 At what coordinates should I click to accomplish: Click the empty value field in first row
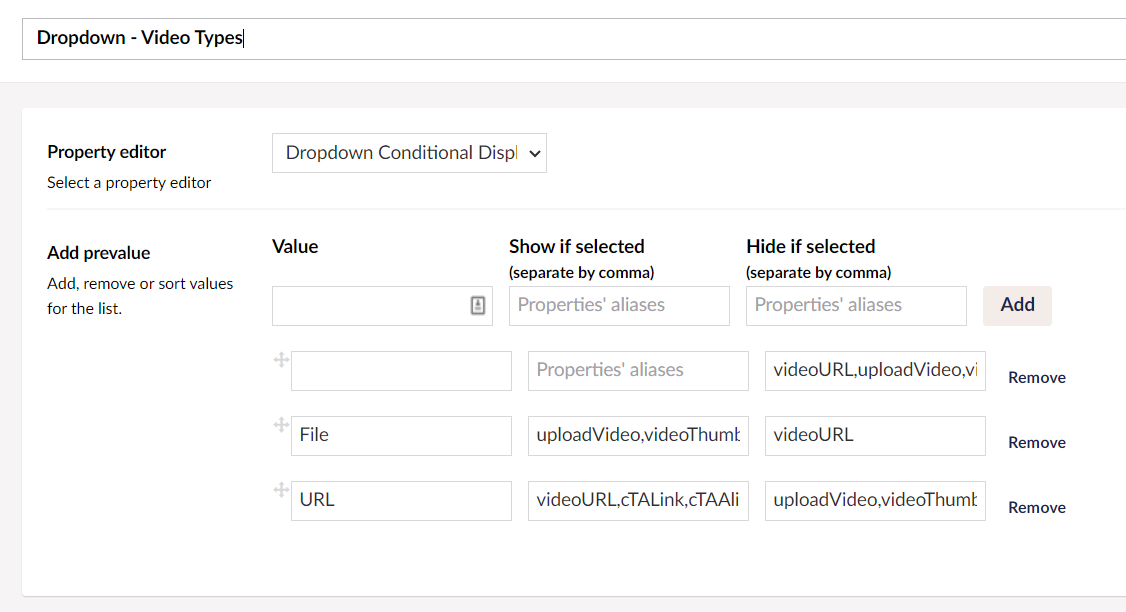401,371
